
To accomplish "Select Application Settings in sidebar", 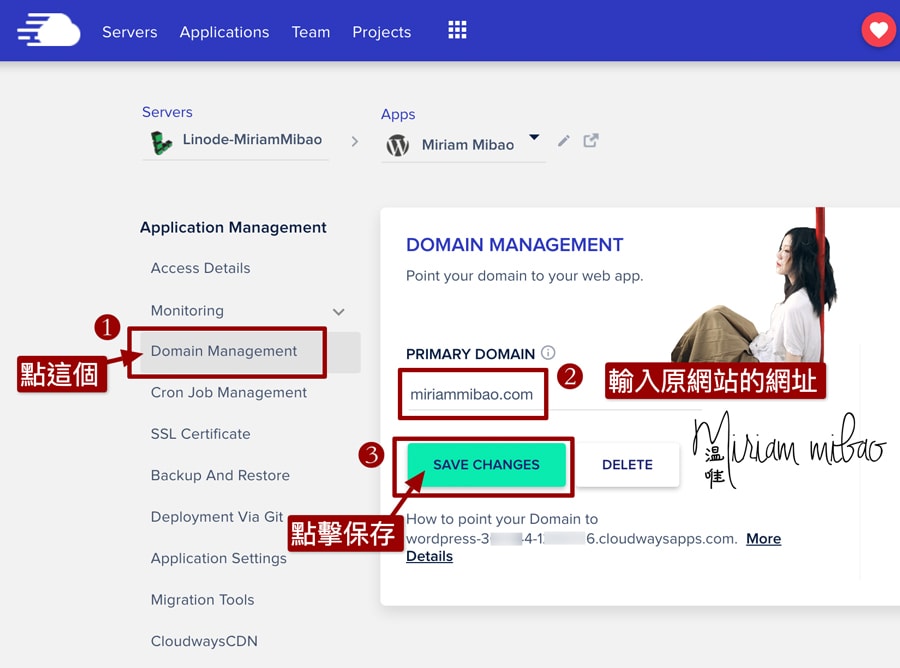I will pyautogui.click(x=219, y=558).
